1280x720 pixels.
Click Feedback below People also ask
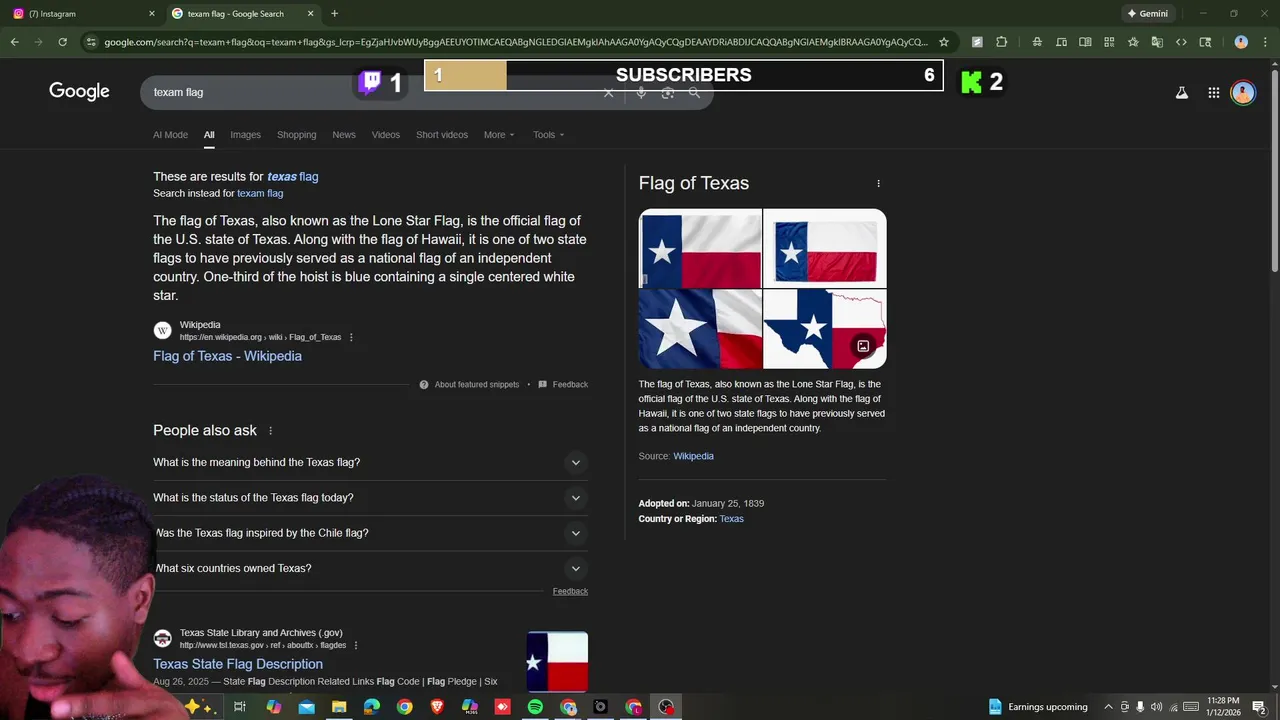pos(570,591)
